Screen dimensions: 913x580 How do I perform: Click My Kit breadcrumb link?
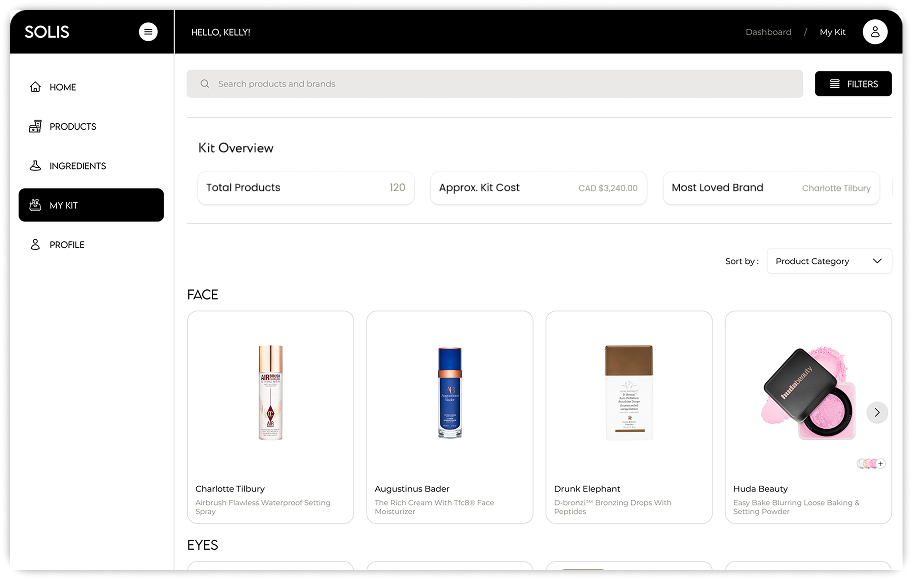833,32
